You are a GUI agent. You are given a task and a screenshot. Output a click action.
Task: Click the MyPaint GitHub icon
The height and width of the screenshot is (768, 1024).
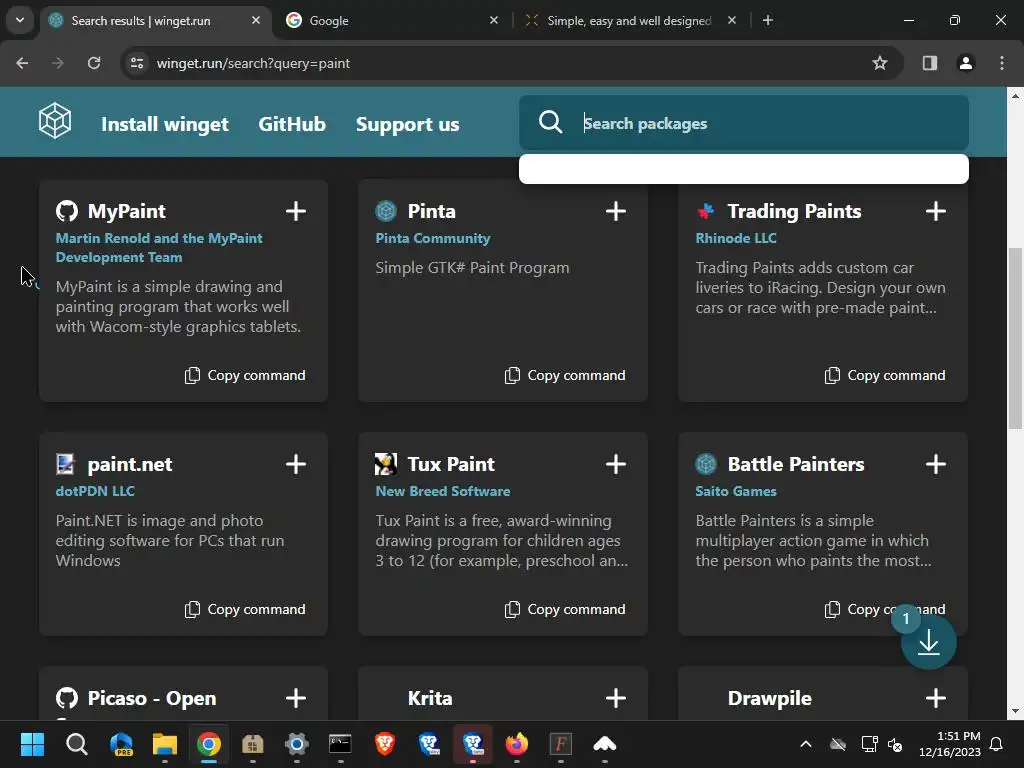point(67,211)
